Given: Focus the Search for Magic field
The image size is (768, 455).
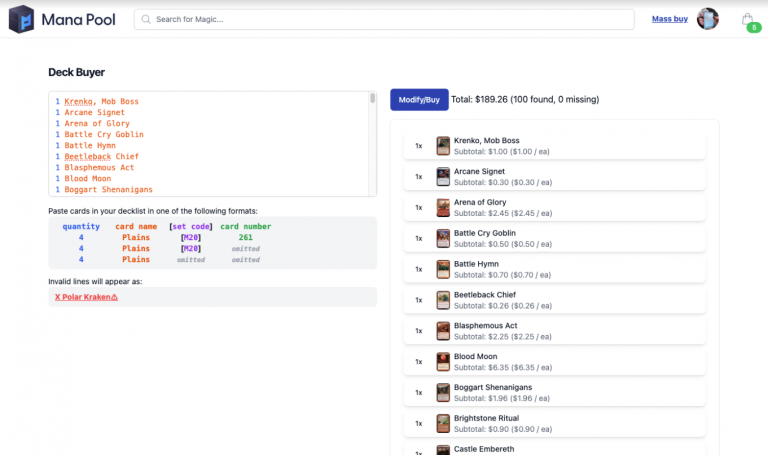Looking at the screenshot, I should (x=390, y=19).
